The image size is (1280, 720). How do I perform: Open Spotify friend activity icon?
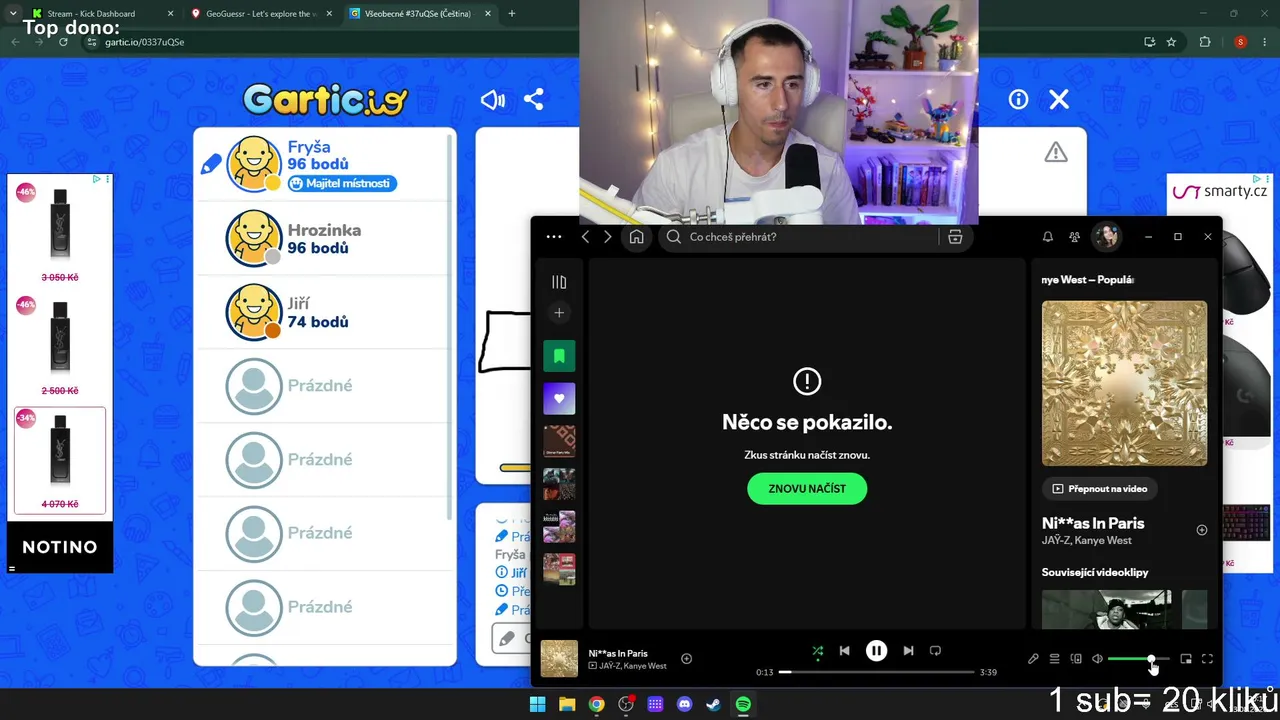pos(1074,237)
